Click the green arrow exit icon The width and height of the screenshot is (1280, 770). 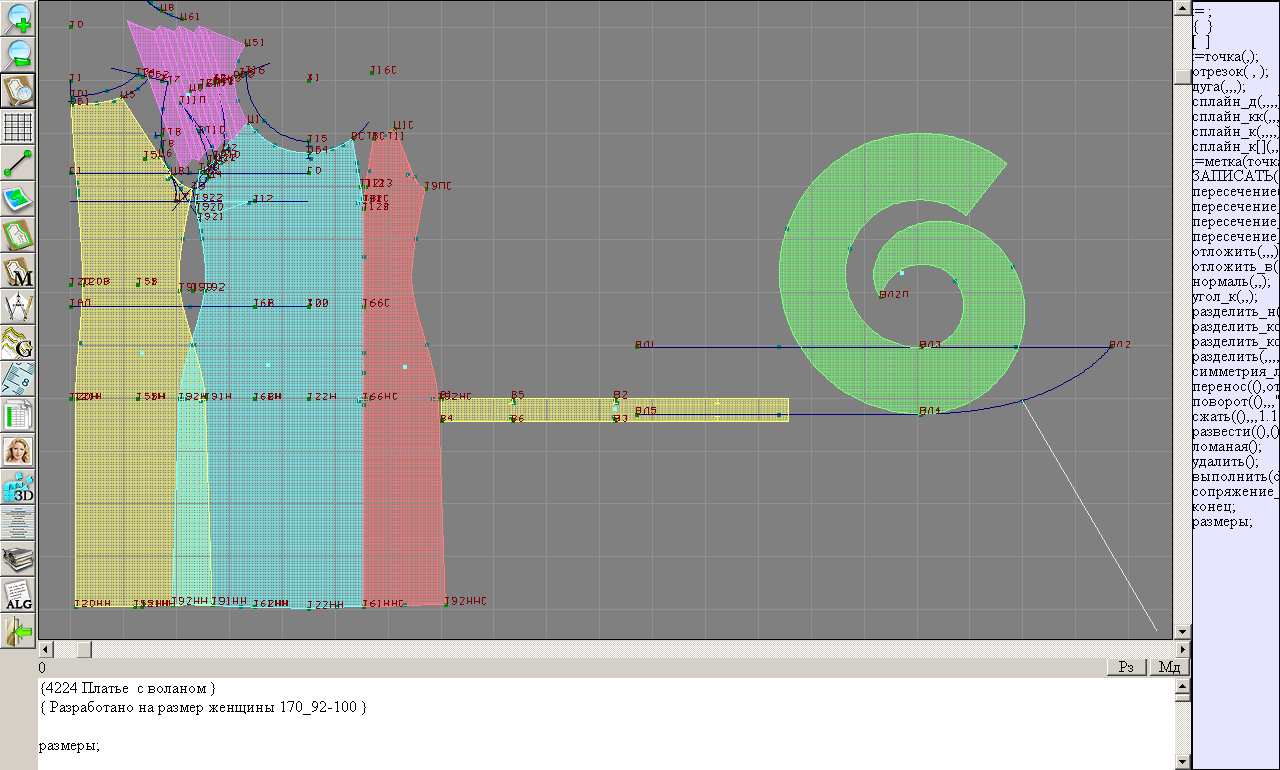click(19, 632)
